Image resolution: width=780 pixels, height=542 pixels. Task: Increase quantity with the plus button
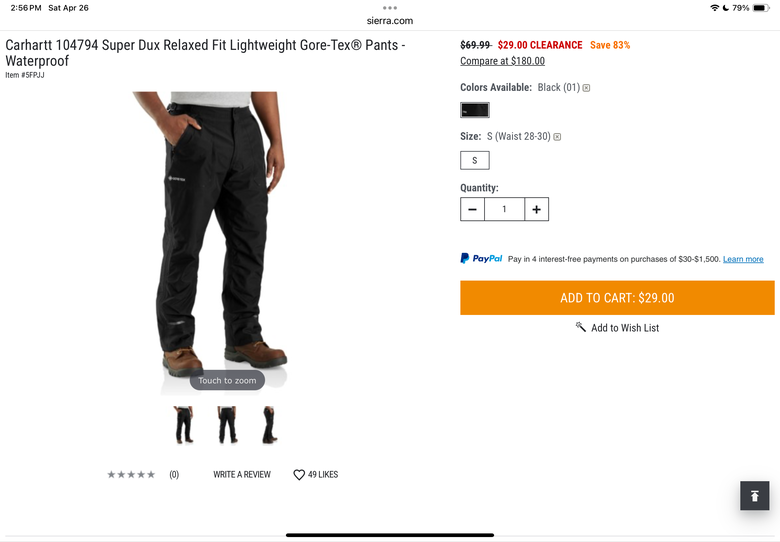coord(536,209)
